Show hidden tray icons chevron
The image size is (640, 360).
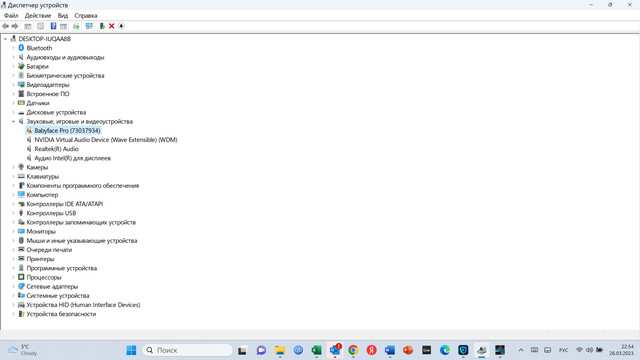(521, 350)
